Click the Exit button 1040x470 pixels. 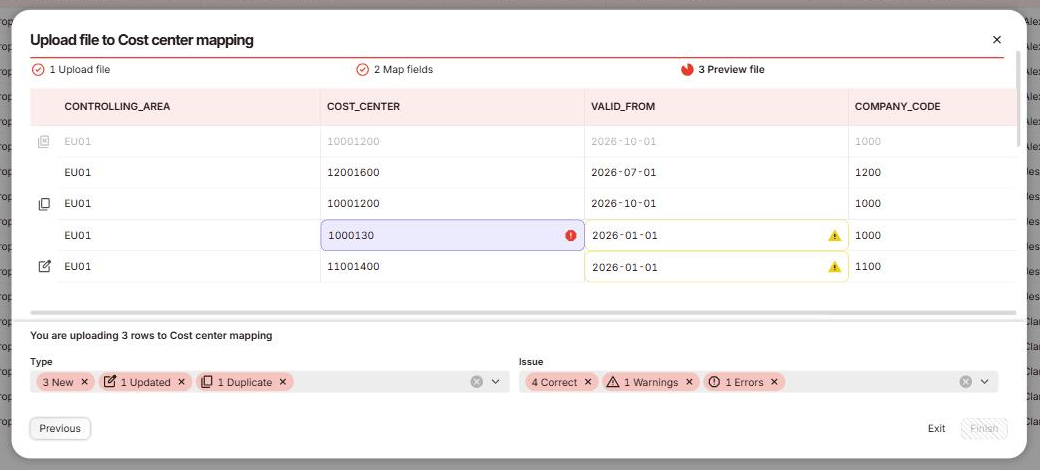[x=937, y=428]
